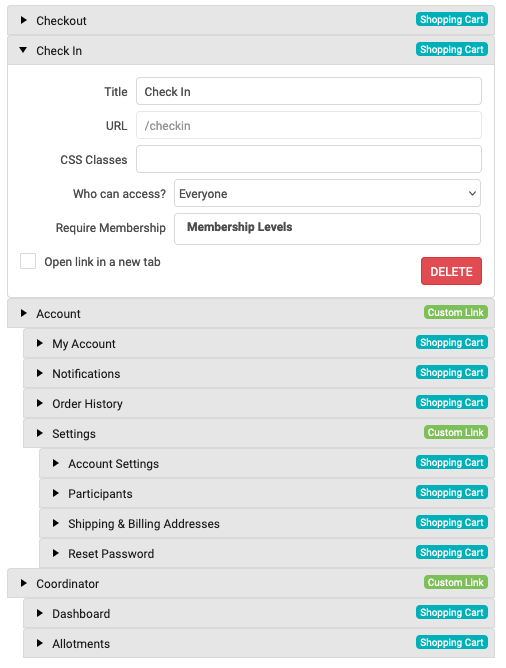Select the Order History row title
Screen dimensions: 506x668
(87, 404)
